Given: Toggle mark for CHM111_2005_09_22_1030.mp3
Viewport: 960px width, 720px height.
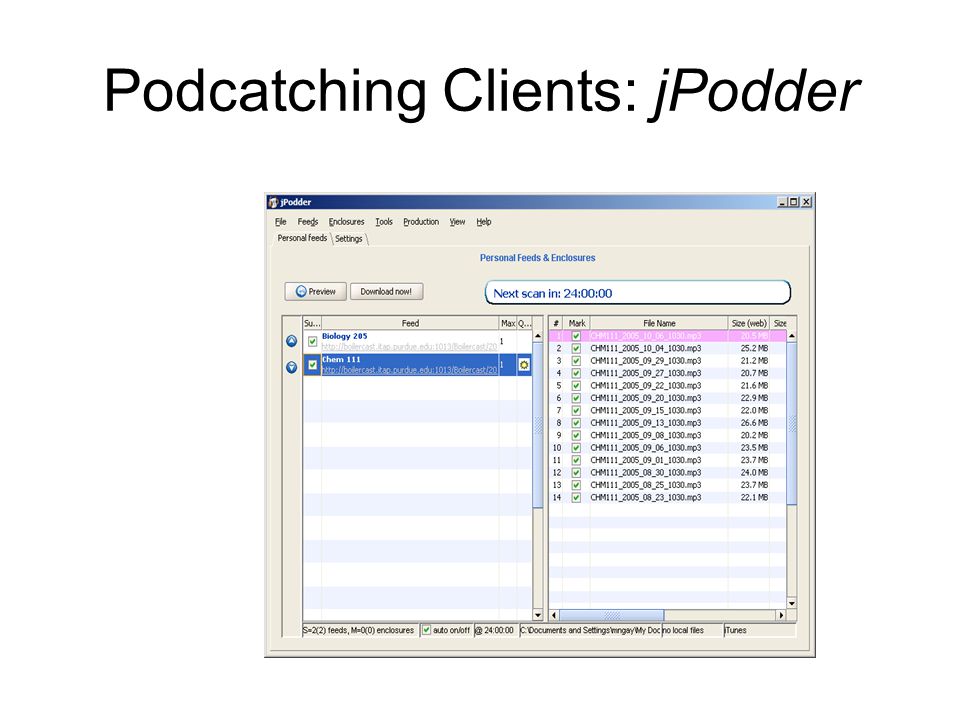Looking at the screenshot, I should (x=576, y=386).
